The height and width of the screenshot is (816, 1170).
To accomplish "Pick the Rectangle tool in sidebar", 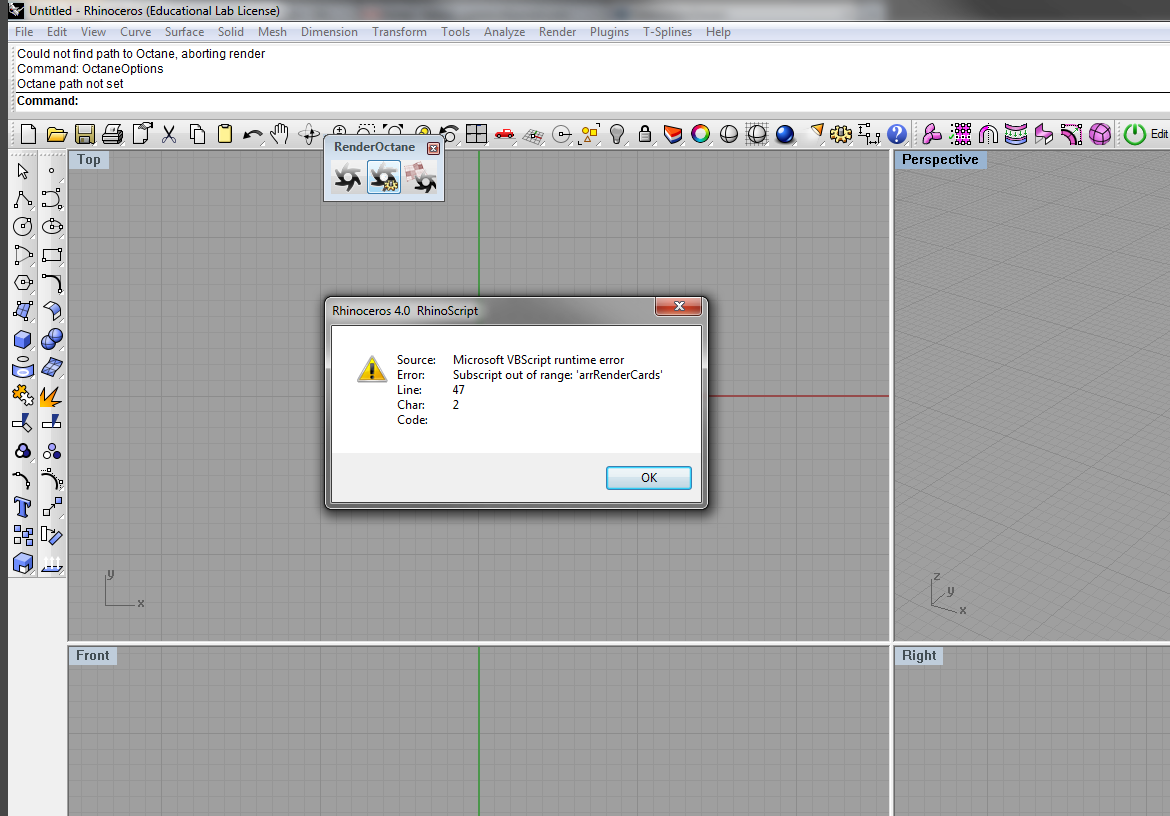I will (x=51, y=255).
